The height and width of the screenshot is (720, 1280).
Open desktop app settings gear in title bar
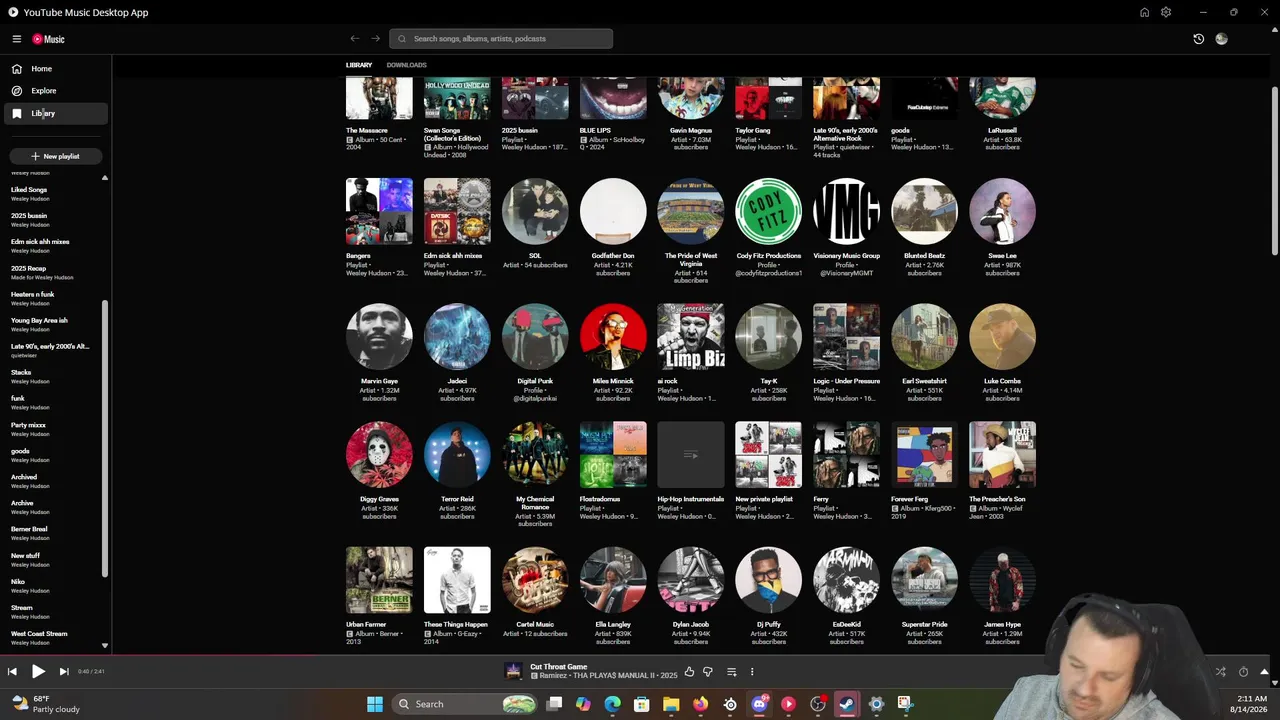[1166, 12]
